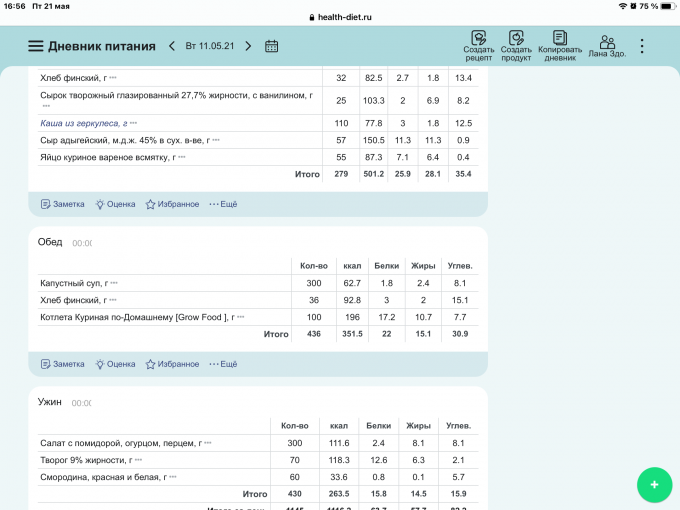
Task: Tap the green plus floating button
Action: [x=654, y=484]
